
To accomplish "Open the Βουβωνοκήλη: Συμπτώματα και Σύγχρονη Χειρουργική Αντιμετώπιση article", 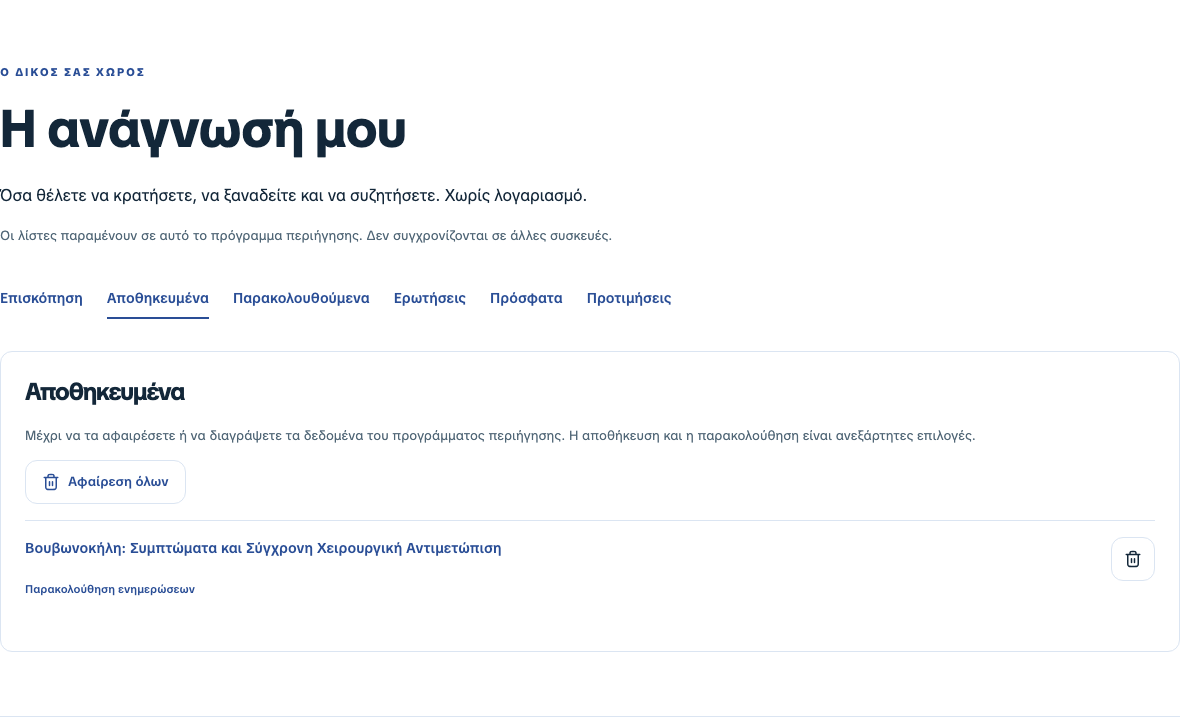I will click(263, 548).
